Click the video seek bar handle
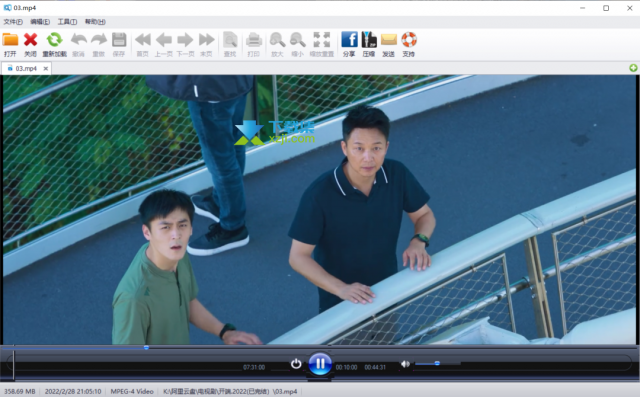The height and width of the screenshot is (397, 640). [146, 348]
